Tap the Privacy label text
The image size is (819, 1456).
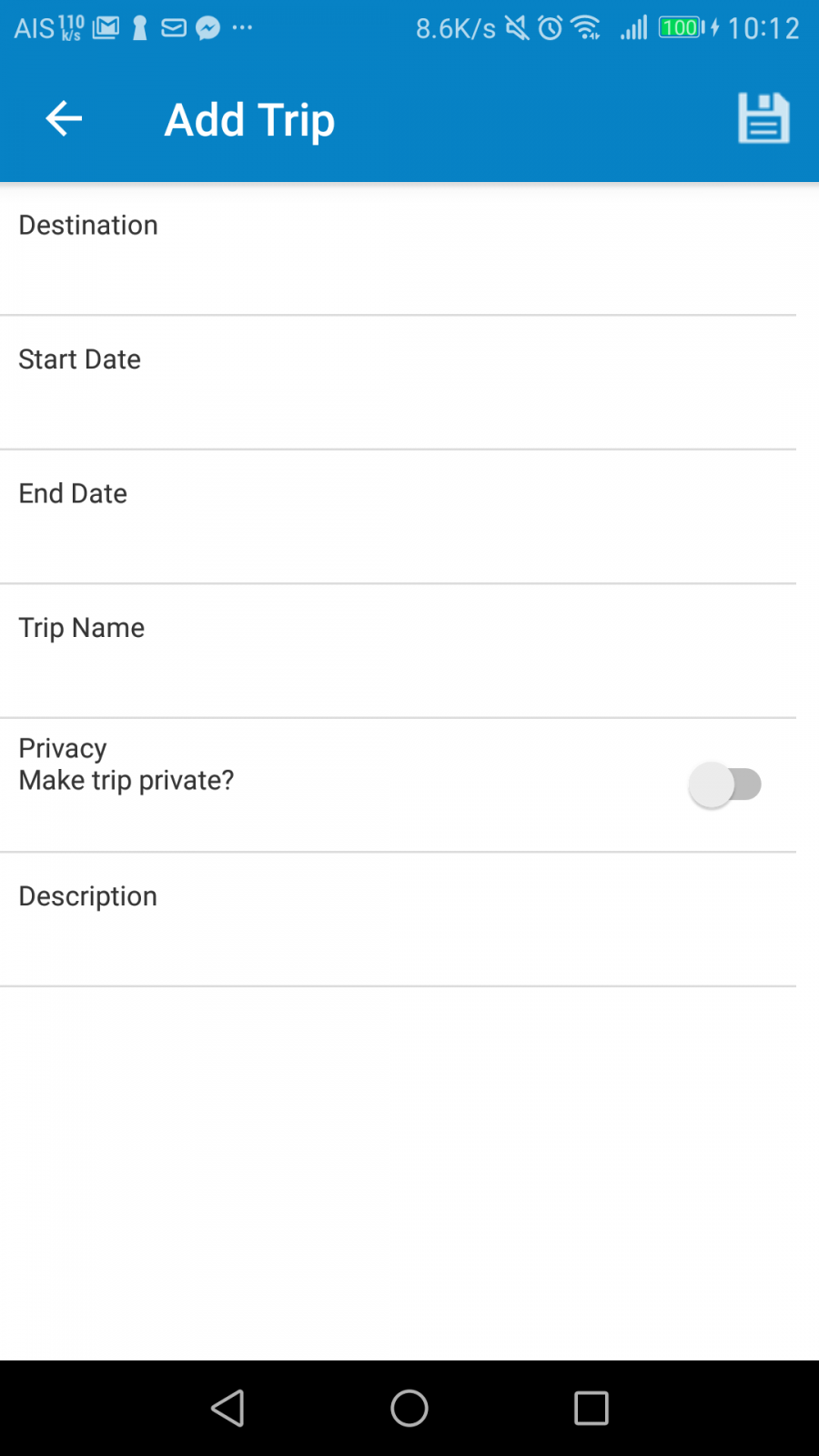click(x=63, y=748)
